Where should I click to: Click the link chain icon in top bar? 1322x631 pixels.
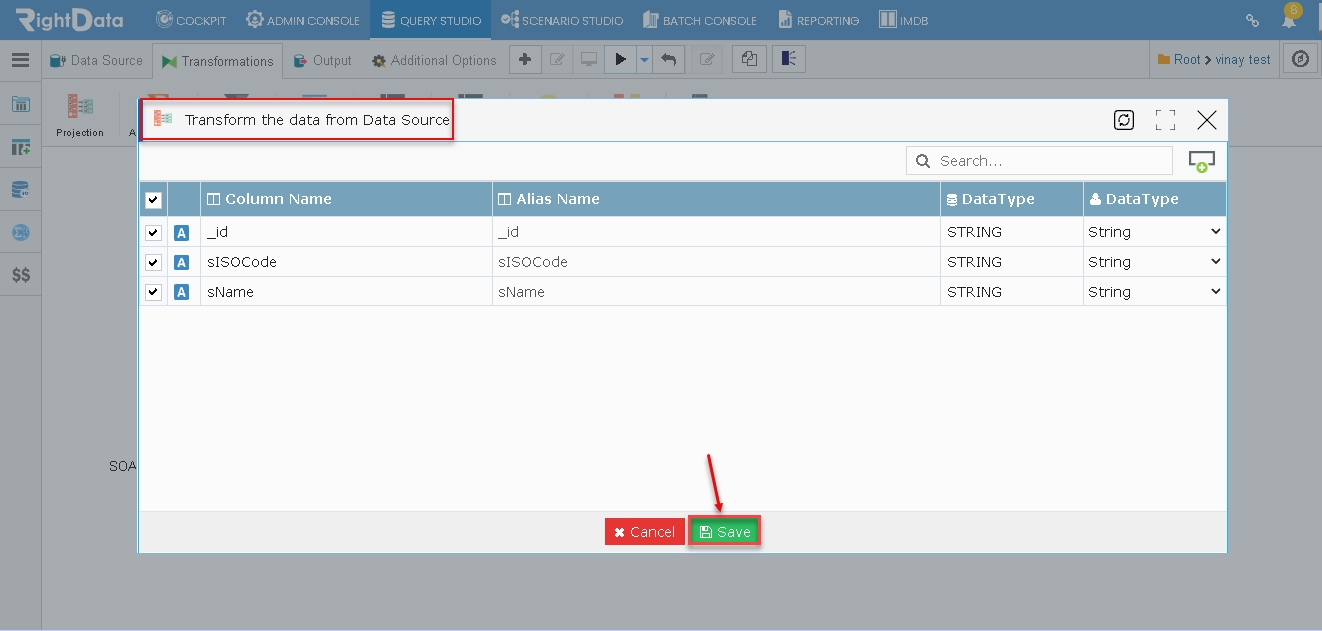pyautogui.click(x=1252, y=20)
